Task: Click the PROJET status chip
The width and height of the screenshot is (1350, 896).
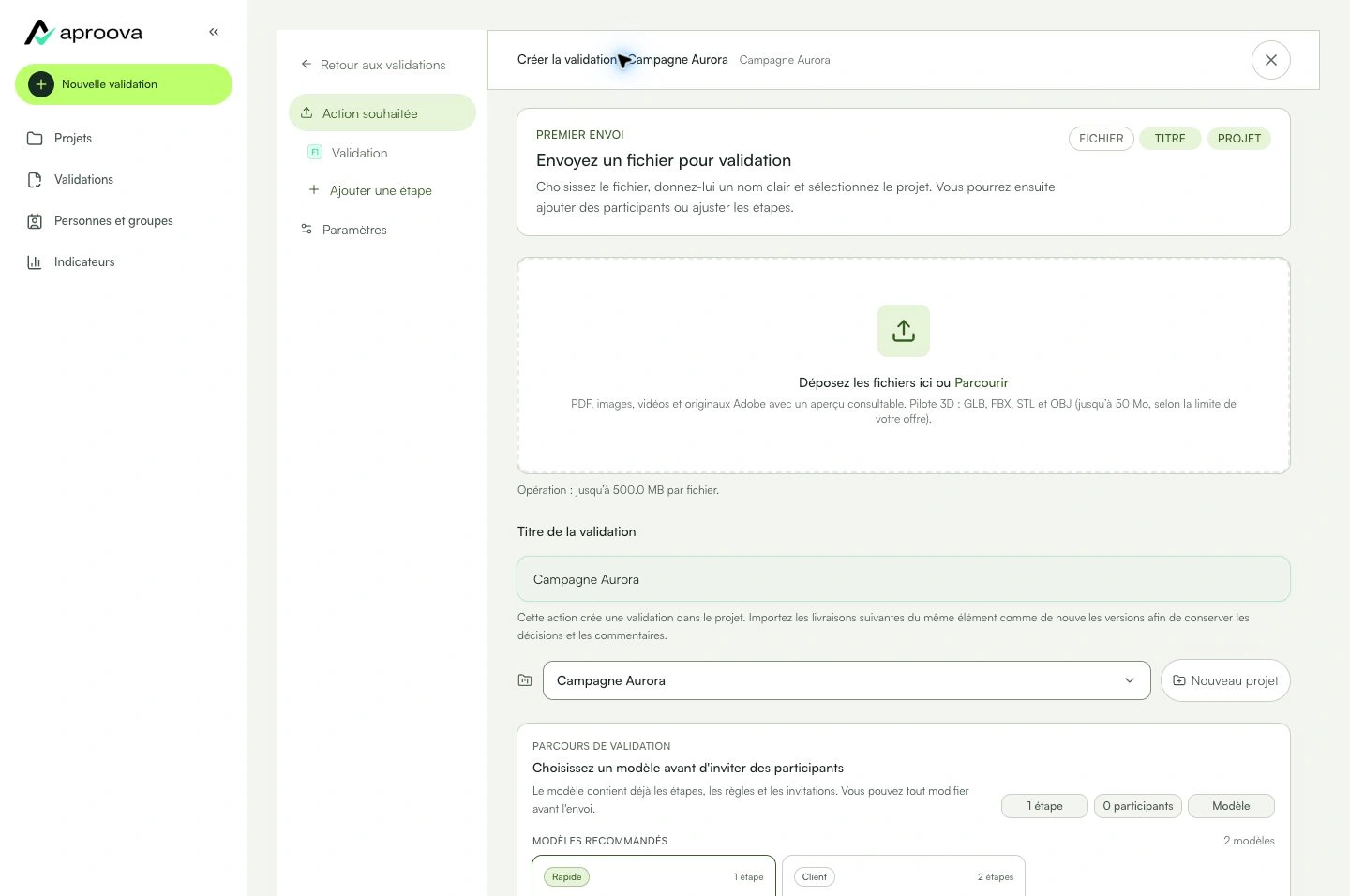Action: point(1239,139)
